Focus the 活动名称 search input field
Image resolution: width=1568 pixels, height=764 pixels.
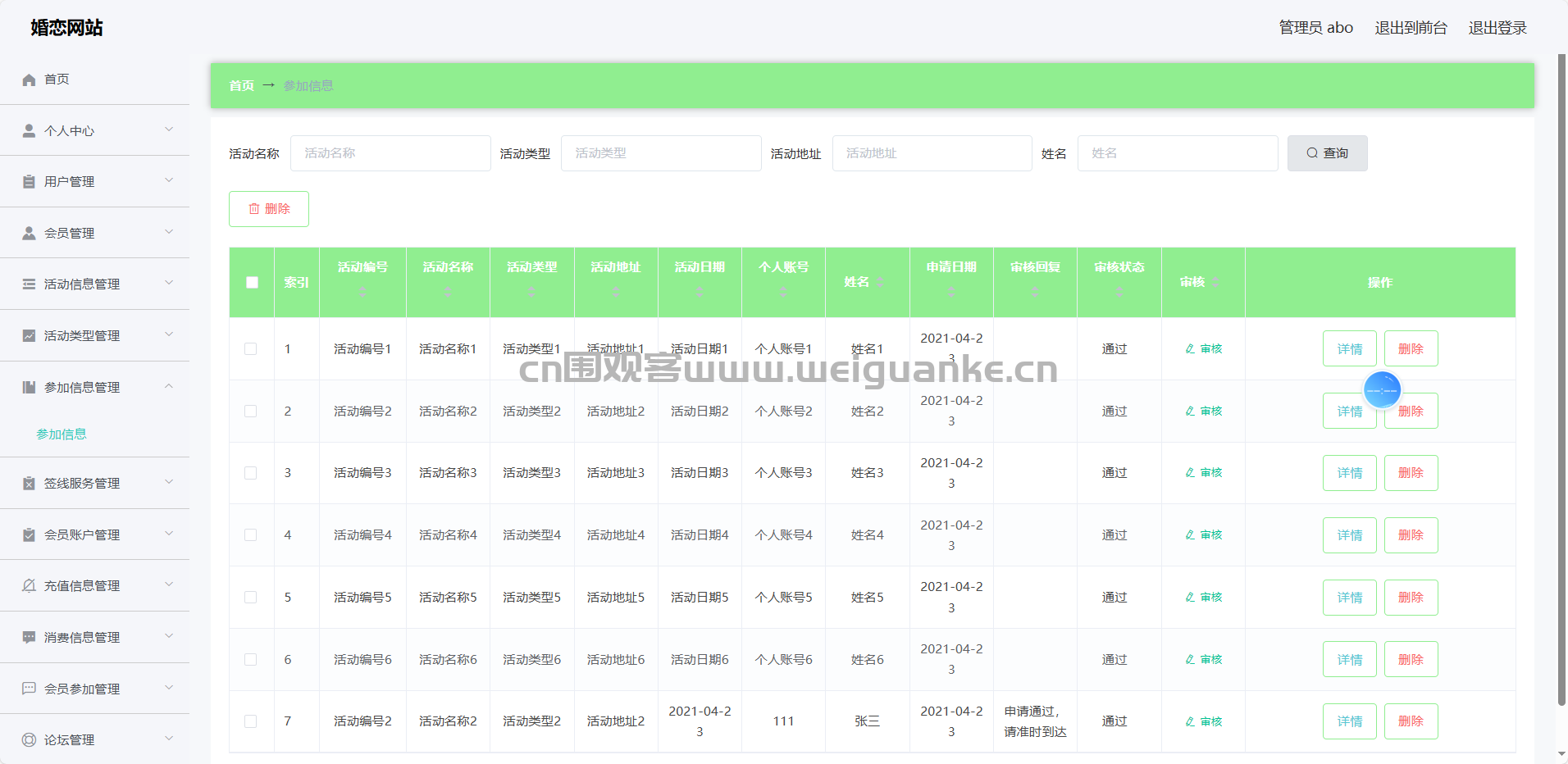390,153
